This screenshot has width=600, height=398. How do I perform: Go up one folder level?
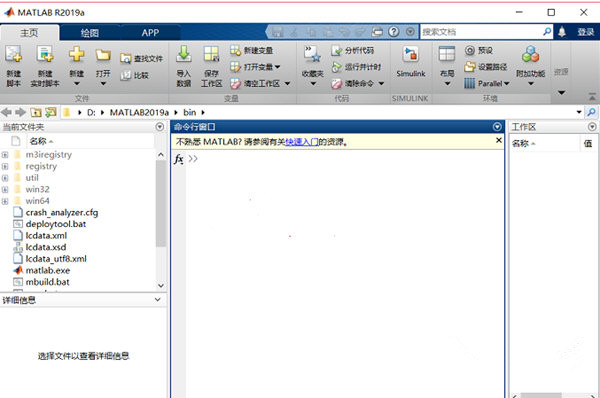pyautogui.click(x=36, y=112)
